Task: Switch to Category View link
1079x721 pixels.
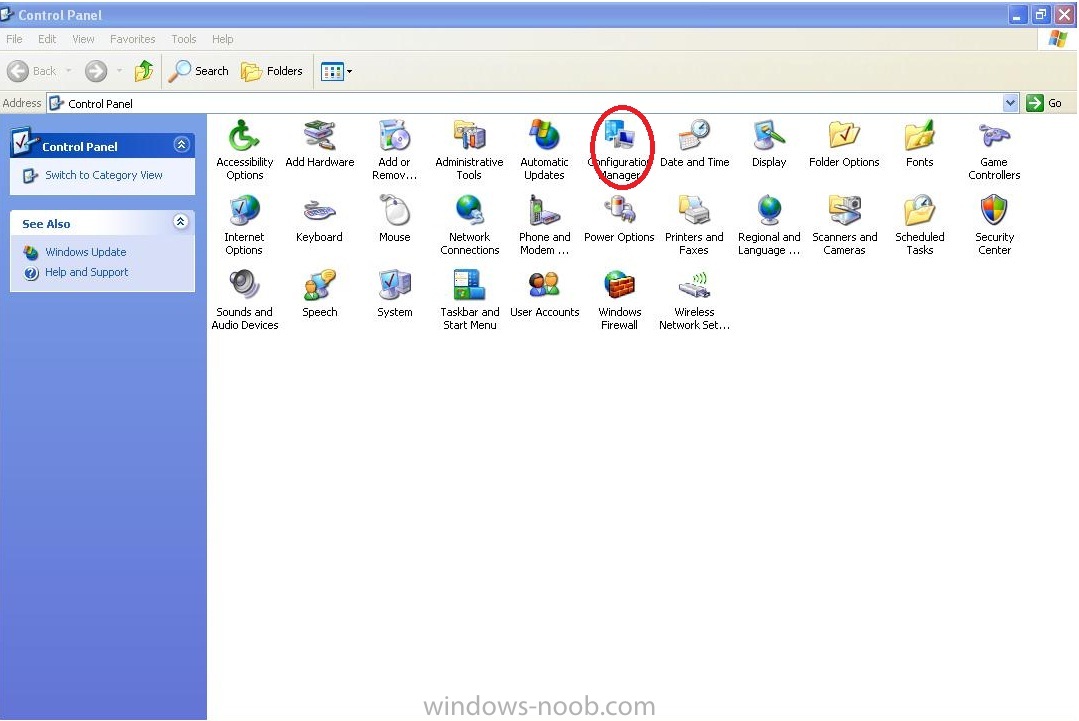Action: [103, 175]
